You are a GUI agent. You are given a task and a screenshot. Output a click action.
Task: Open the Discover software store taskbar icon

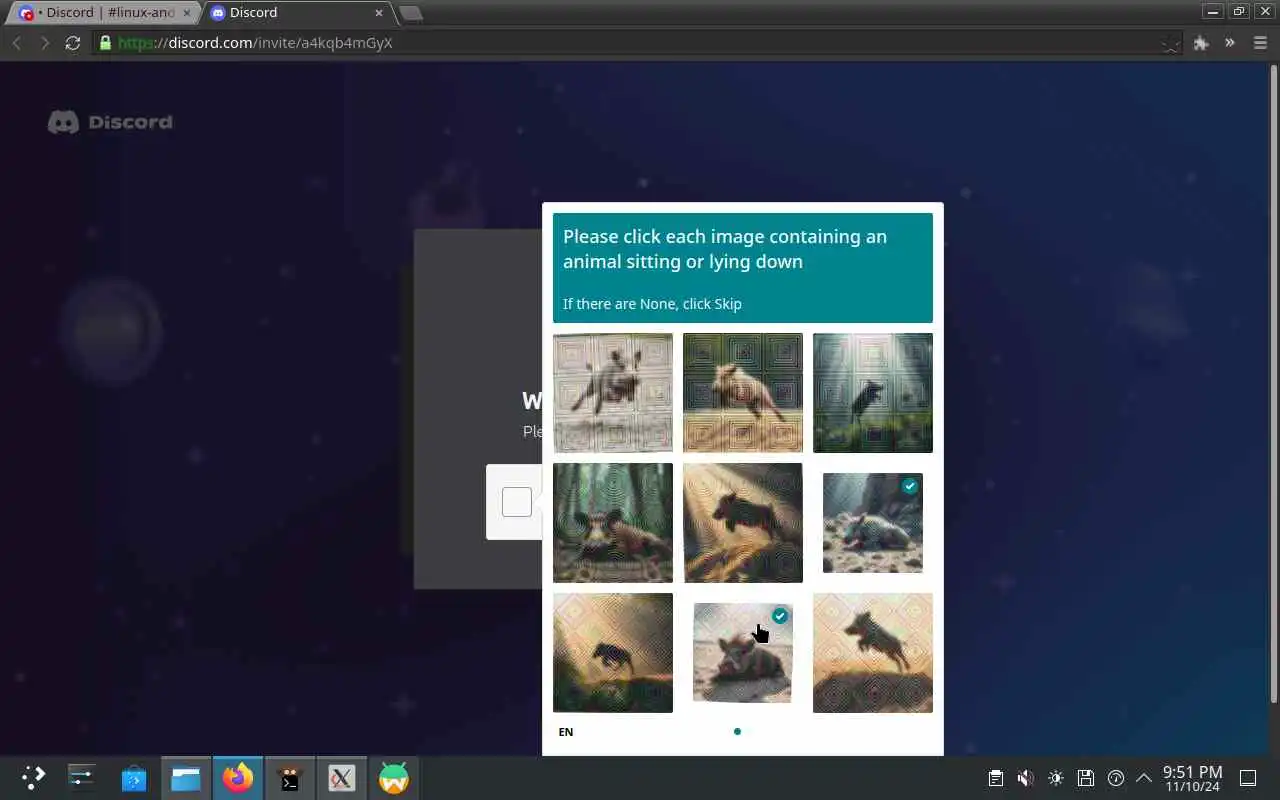point(134,778)
